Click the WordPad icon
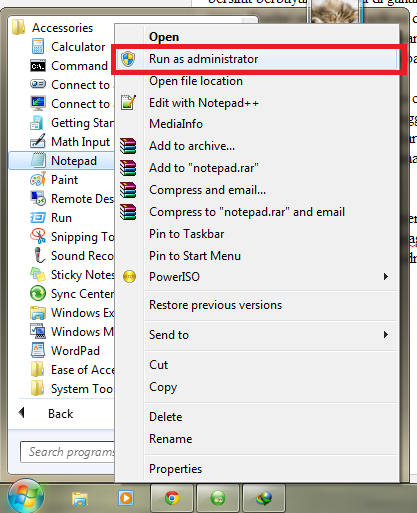Viewport: 417px width, 513px height. (38, 350)
